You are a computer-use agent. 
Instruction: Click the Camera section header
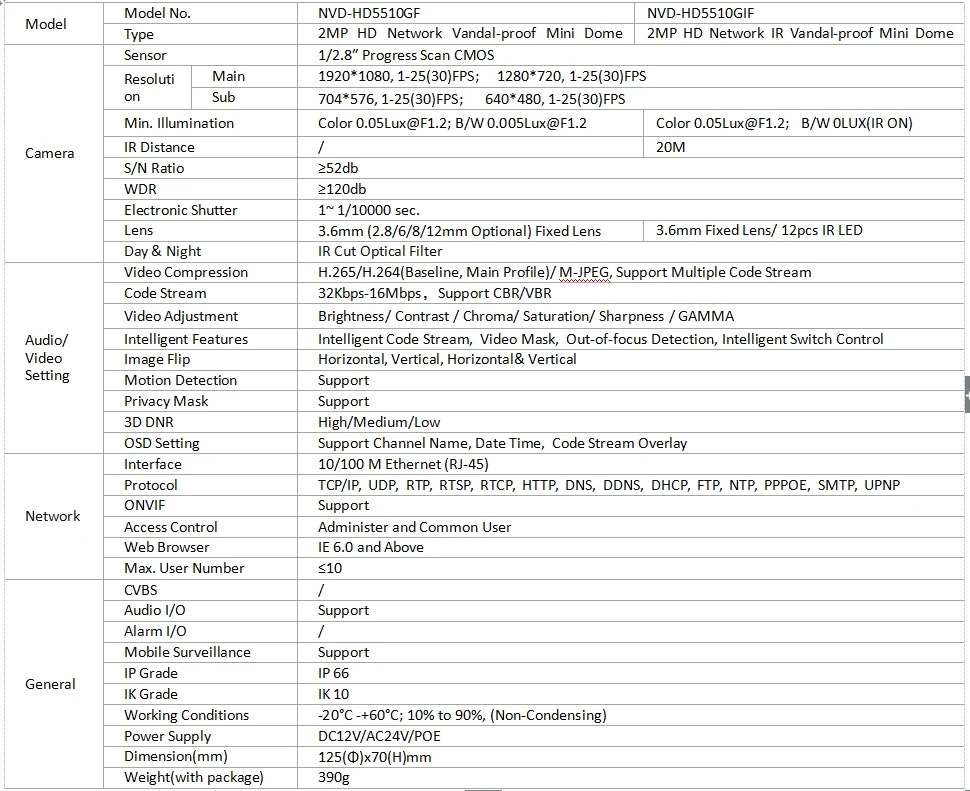coord(49,153)
